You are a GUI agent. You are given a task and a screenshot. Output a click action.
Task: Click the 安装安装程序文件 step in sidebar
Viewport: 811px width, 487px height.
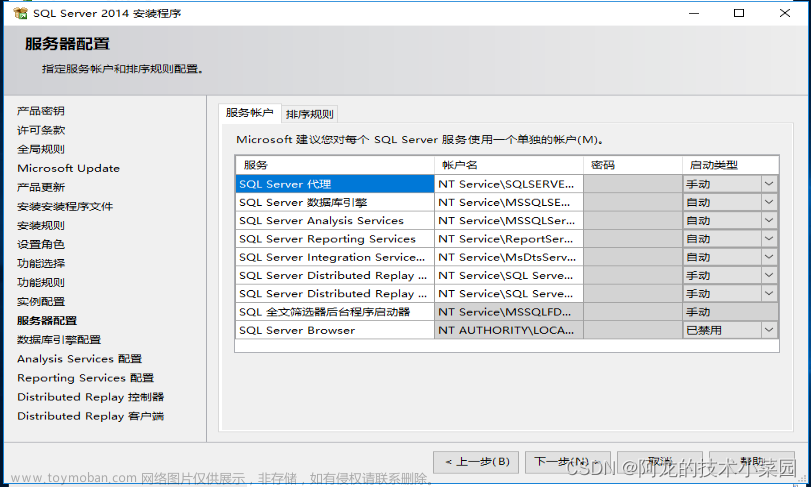click(x=65, y=206)
